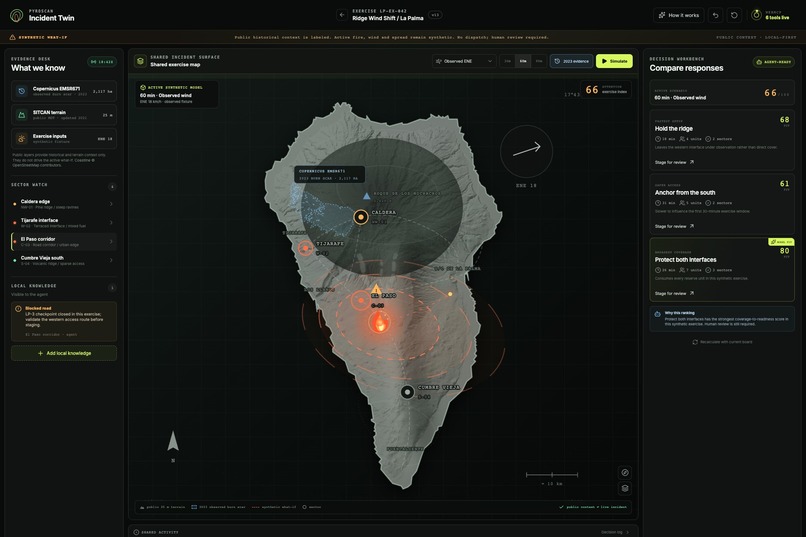806x537 pixels.
Task: Click the Exercise inputs wind icon
Action: pyautogui.click(x=22, y=139)
